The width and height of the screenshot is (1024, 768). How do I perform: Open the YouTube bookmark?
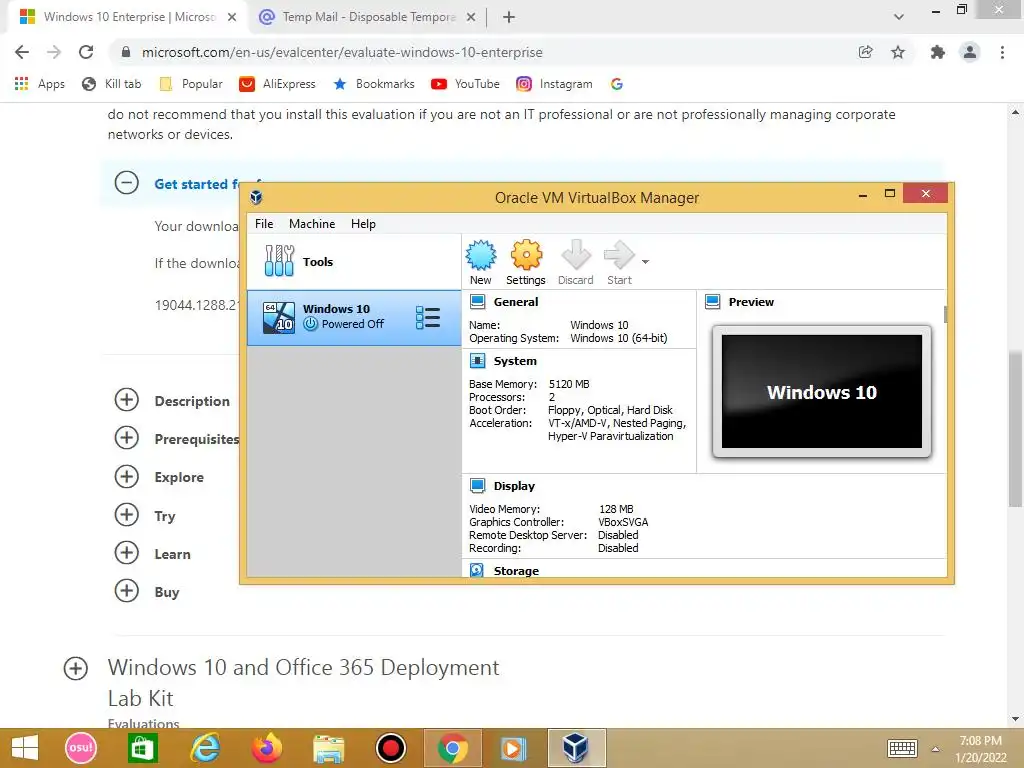tap(465, 84)
